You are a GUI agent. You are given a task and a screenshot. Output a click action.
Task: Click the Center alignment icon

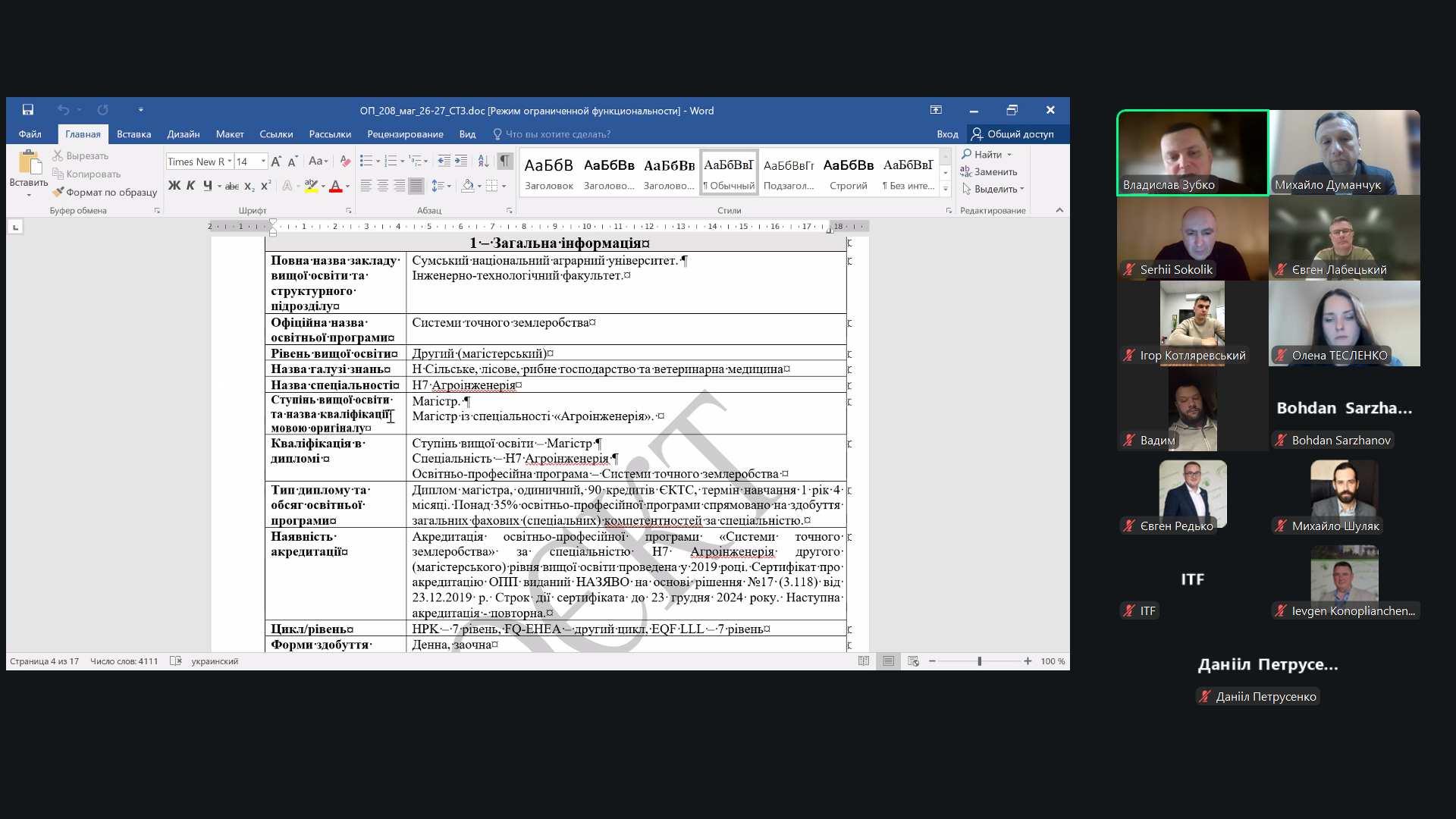[382, 186]
